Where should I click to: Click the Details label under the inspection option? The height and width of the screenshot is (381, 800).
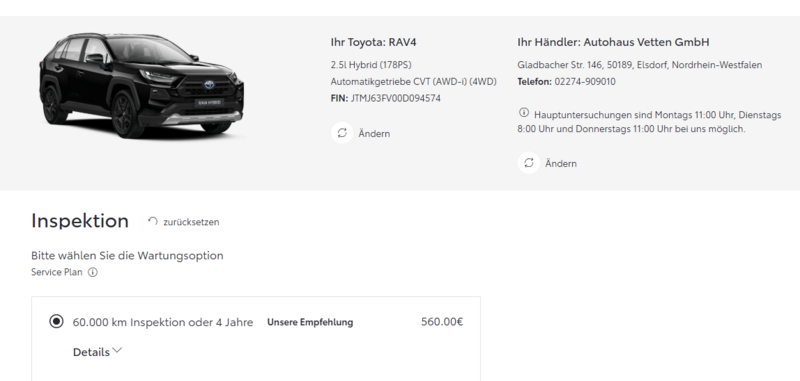91,352
